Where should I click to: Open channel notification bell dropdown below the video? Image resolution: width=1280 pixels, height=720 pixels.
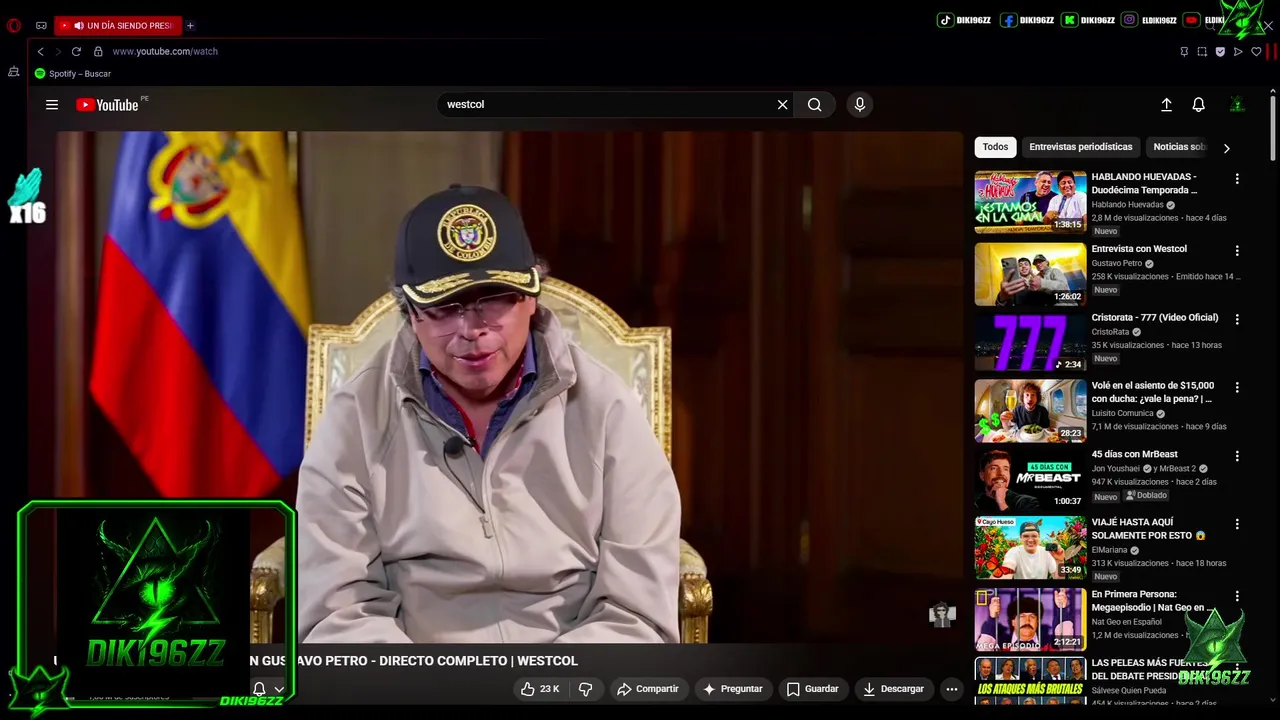[x=268, y=689]
